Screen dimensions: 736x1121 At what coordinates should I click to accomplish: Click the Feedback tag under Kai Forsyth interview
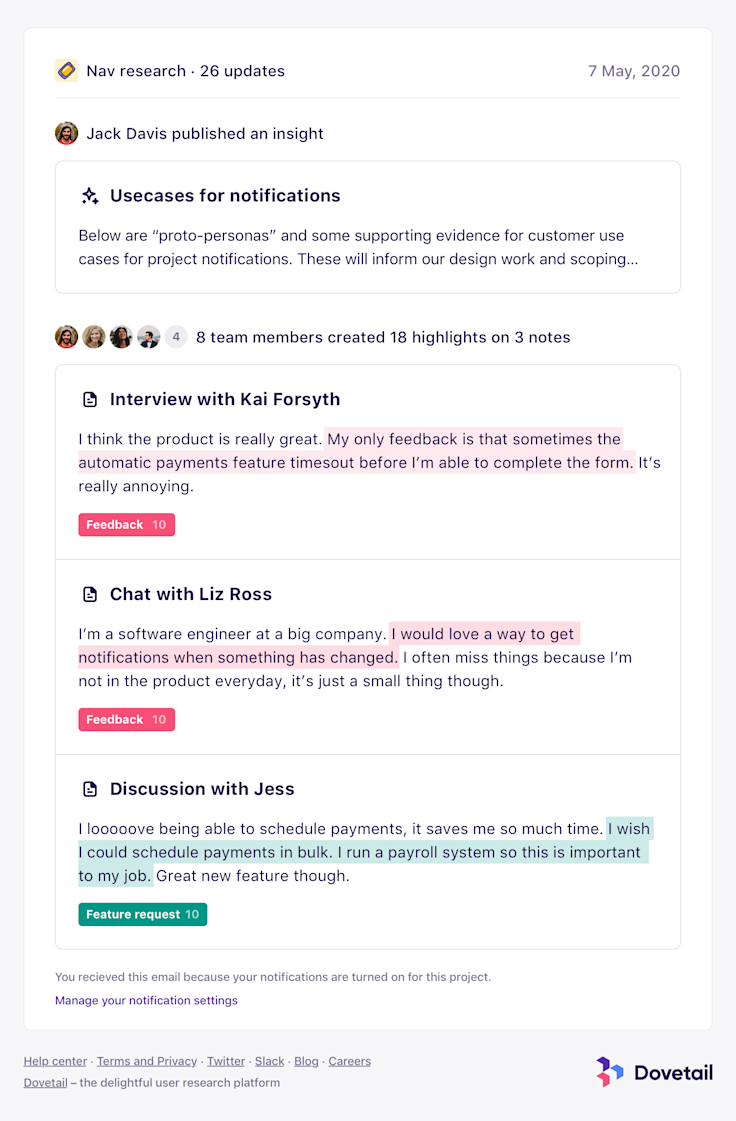[127, 525]
